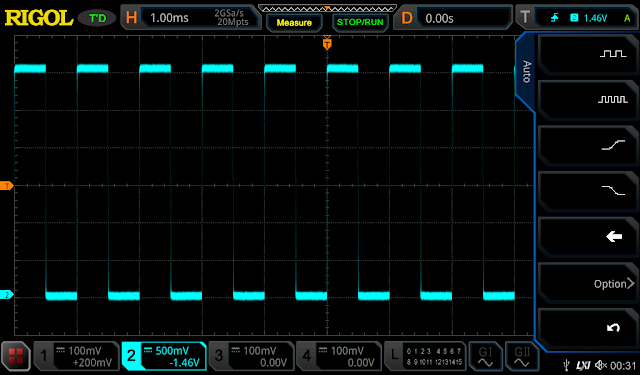This screenshot has height=375, width=640.
Task: Open trigger T settings 1.46V
Action: [x=576, y=18]
